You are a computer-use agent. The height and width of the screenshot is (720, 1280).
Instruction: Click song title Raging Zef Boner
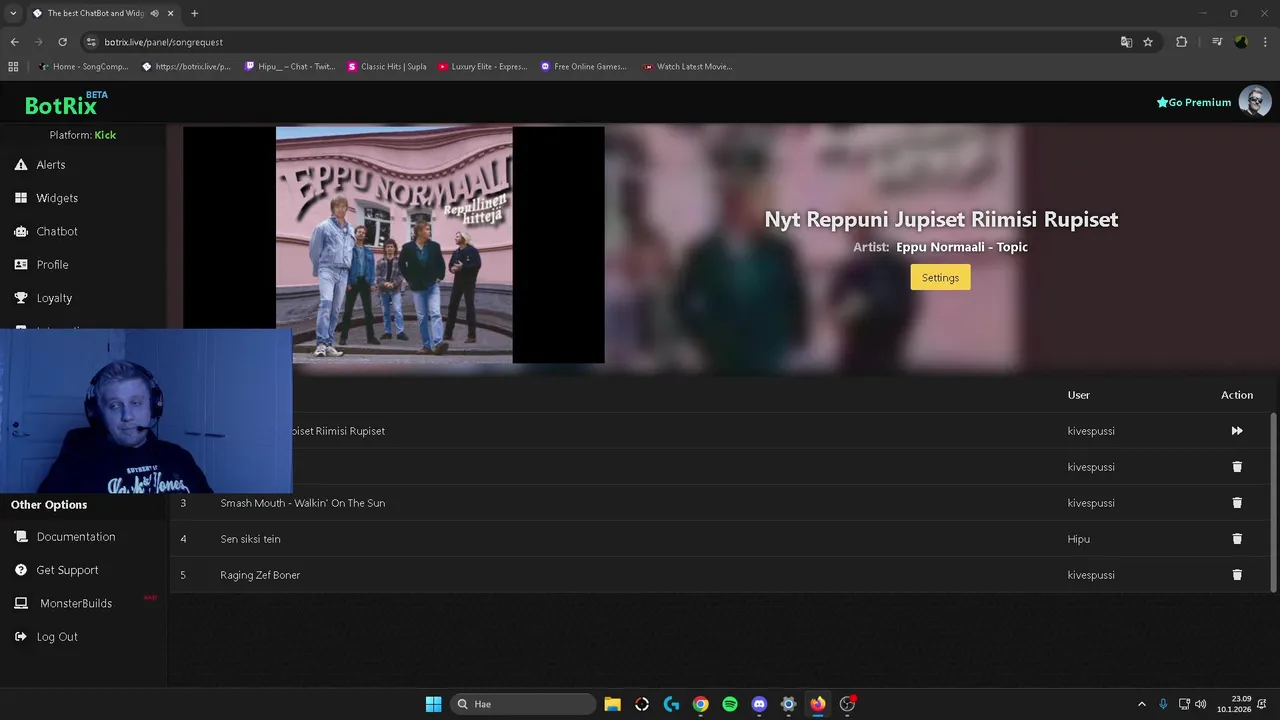click(x=260, y=575)
